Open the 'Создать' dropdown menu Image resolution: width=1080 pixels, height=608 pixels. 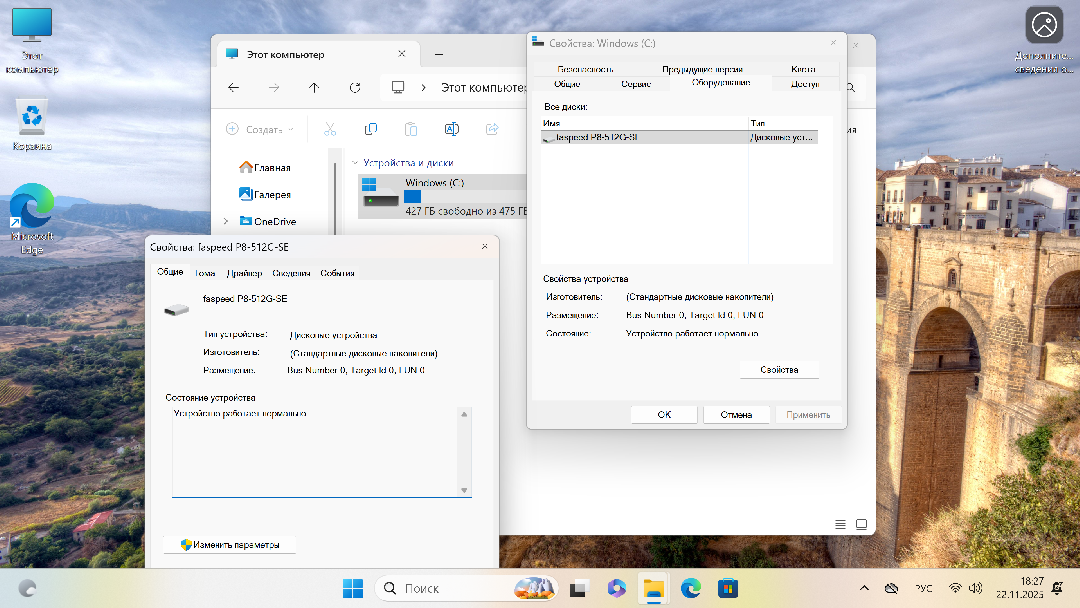[x=260, y=129]
